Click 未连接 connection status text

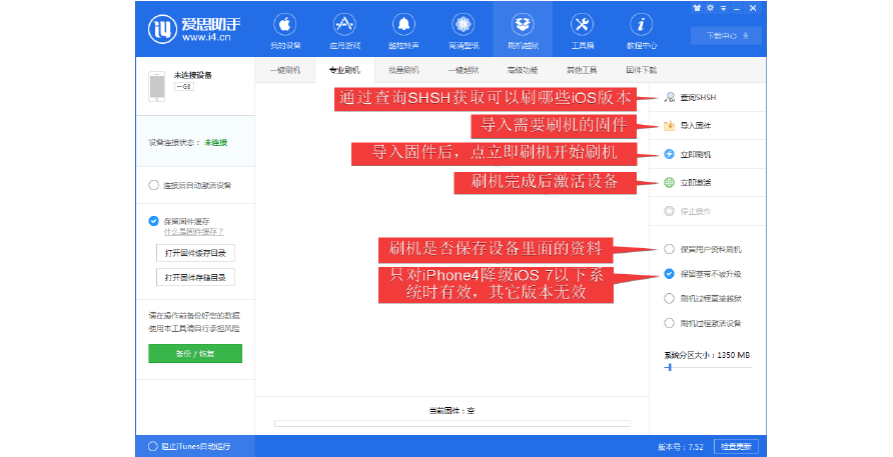[216, 142]
